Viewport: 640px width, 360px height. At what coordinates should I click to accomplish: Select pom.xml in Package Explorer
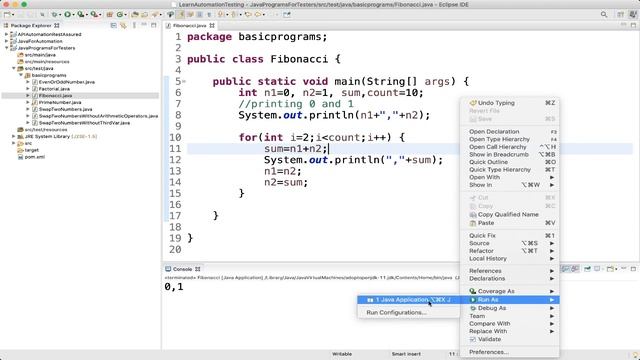(35, 157)
